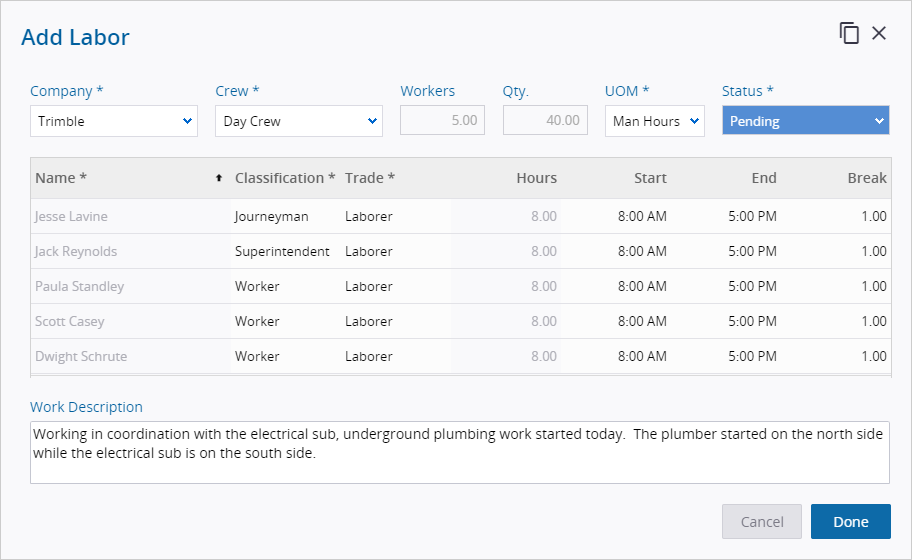
Task: Close the Add Labor dialog
Action: (x=879, y=33)
